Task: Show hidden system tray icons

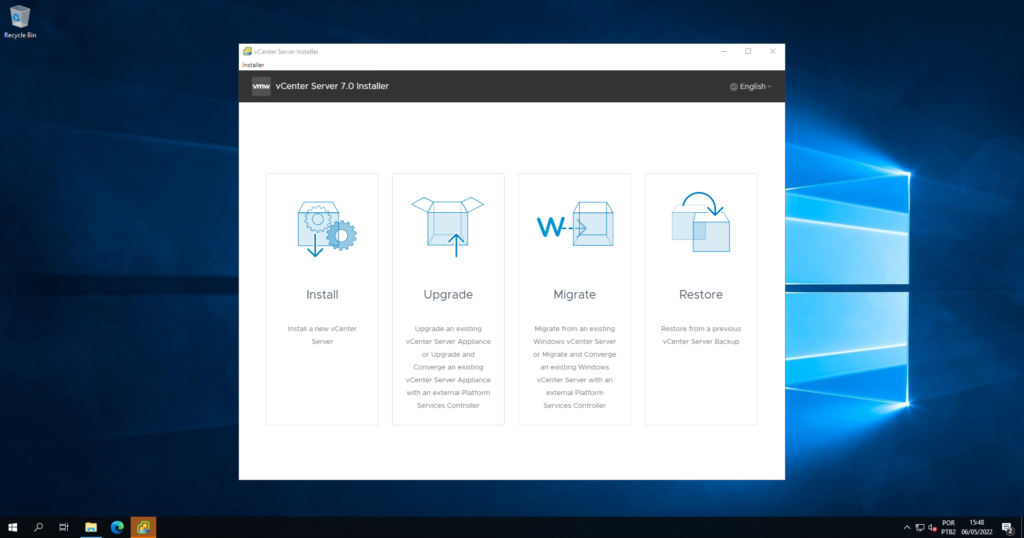Action: pyautogui.click(x=906, y=528)
